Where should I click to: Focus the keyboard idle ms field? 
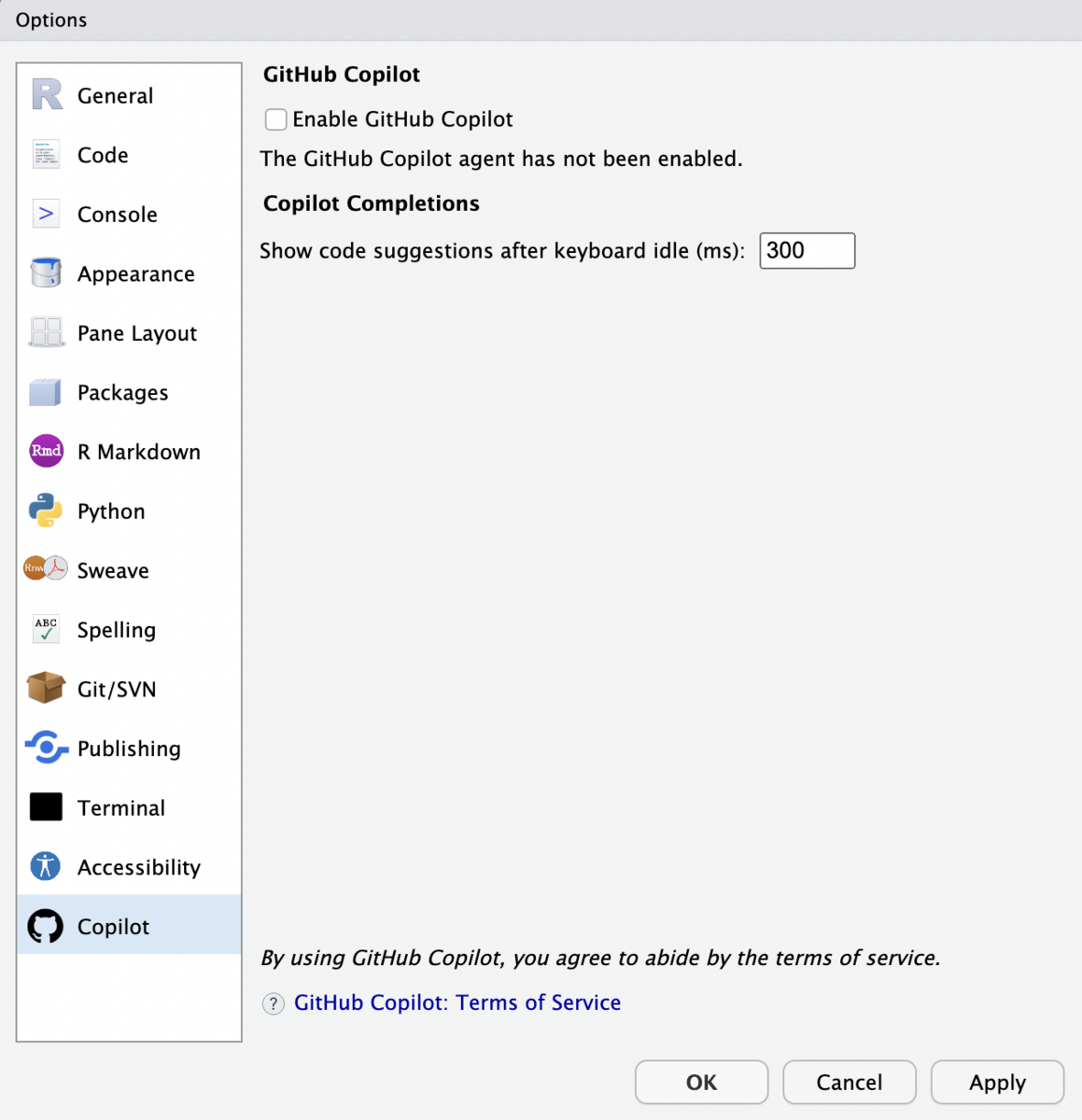point(807,250)
